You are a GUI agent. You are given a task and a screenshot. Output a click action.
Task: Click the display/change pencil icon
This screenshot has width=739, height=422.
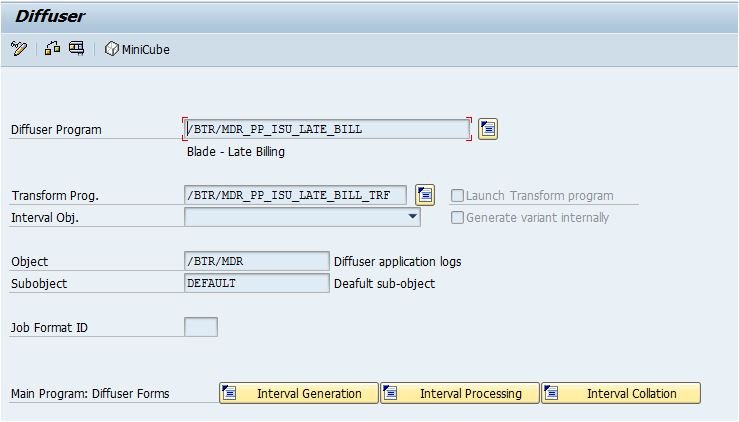(19, 48)
